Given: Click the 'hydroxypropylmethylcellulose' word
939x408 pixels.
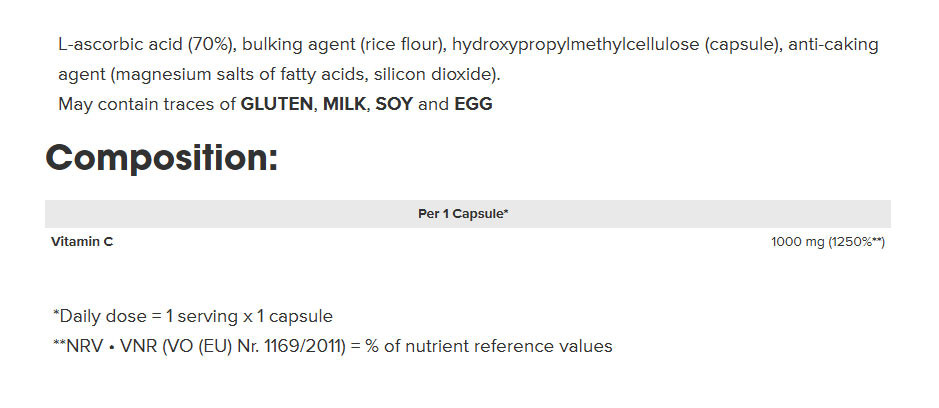Looking at the screenshot, I should (x=576, y=45).
